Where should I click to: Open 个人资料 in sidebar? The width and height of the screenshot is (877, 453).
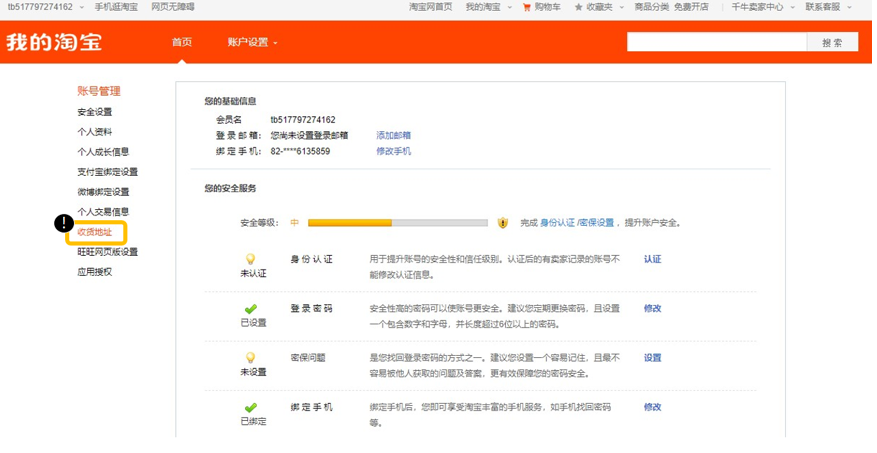95,132
